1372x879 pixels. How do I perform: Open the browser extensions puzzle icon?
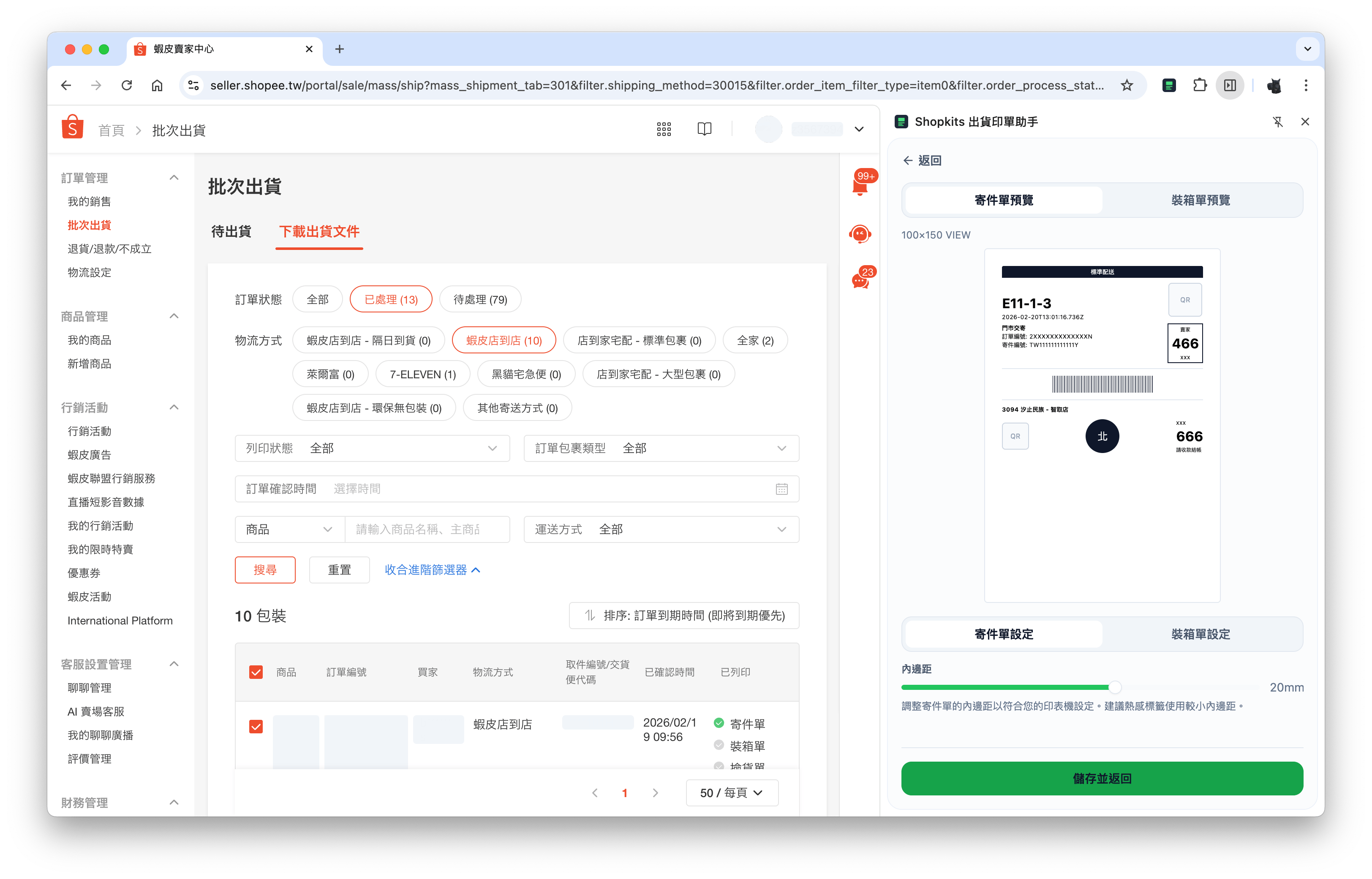pos(1200,86)
